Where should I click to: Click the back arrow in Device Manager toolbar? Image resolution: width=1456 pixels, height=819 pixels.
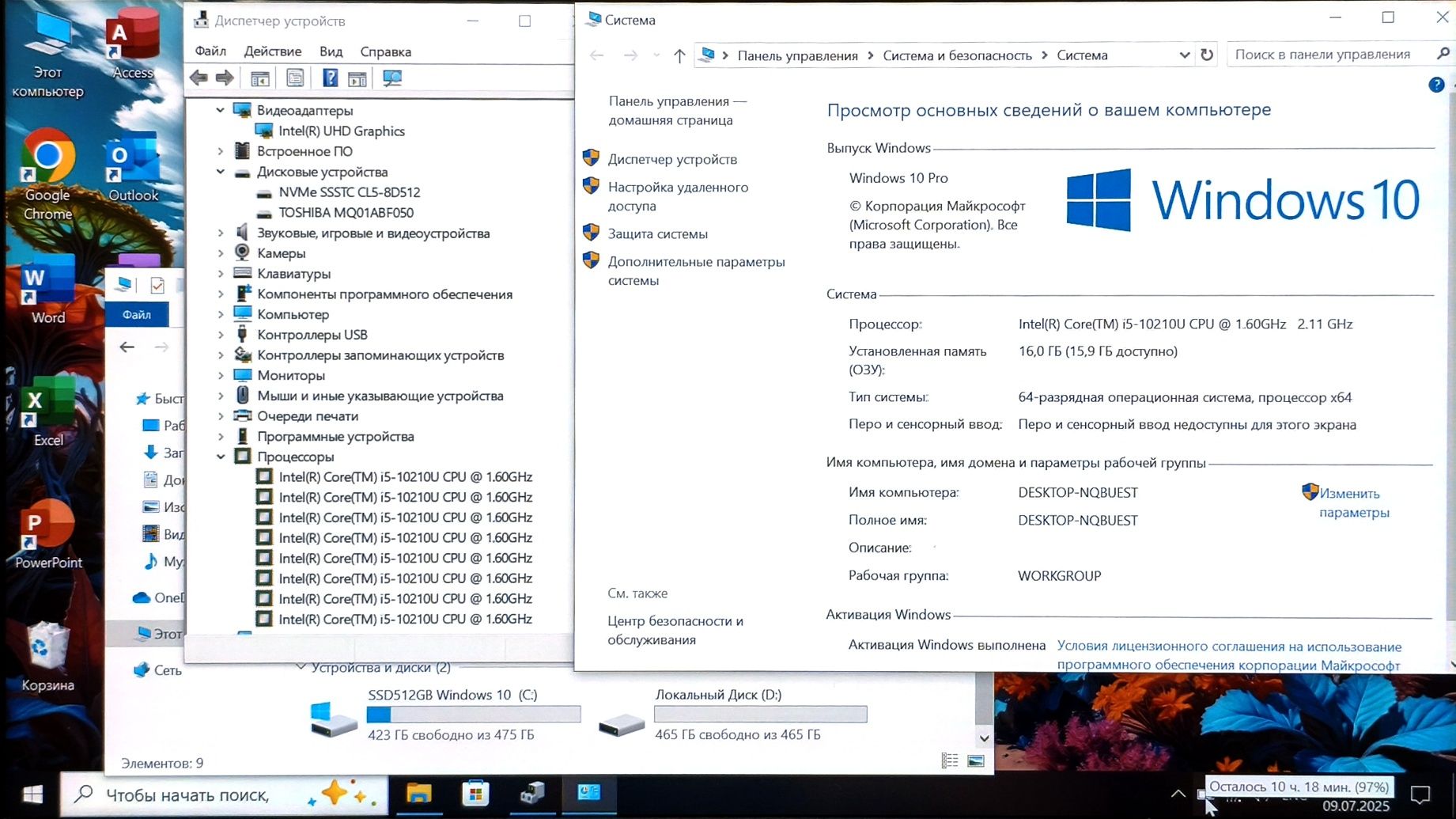click(199, 78)
